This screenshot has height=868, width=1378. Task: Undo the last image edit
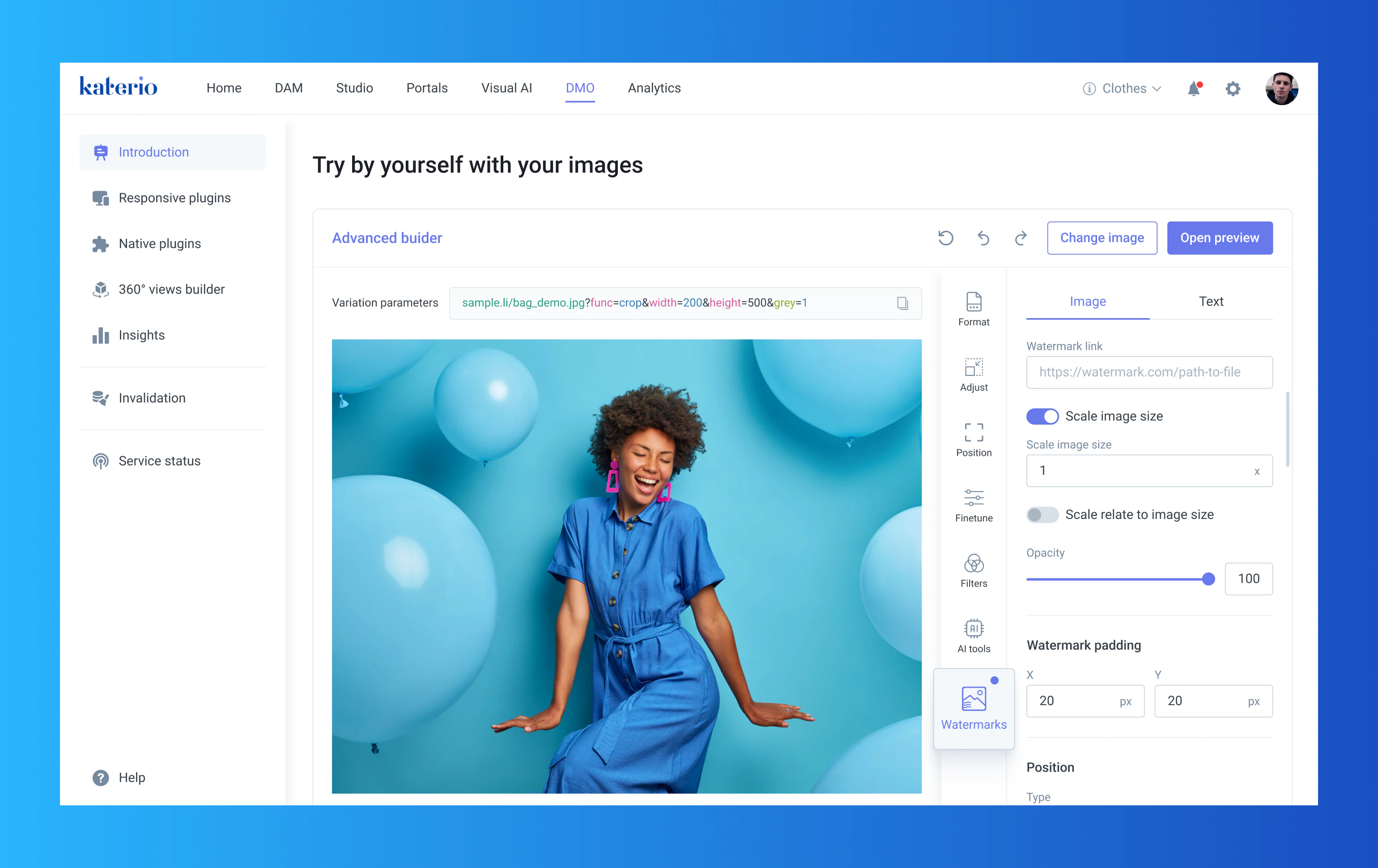(x=984, y=238)
